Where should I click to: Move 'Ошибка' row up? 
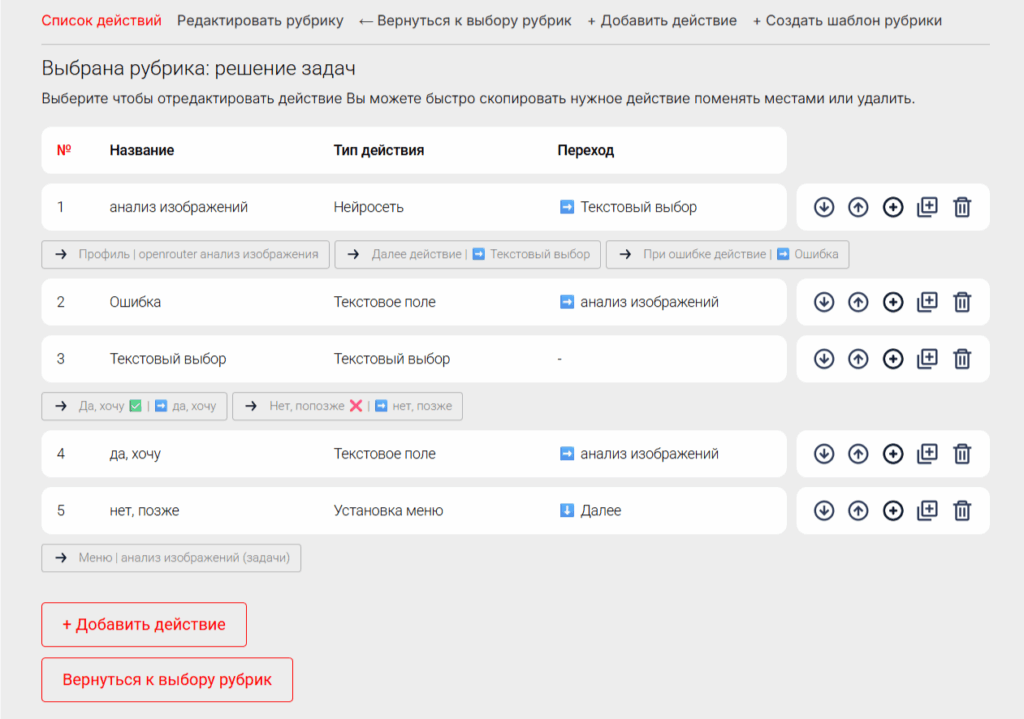point(858,302)
